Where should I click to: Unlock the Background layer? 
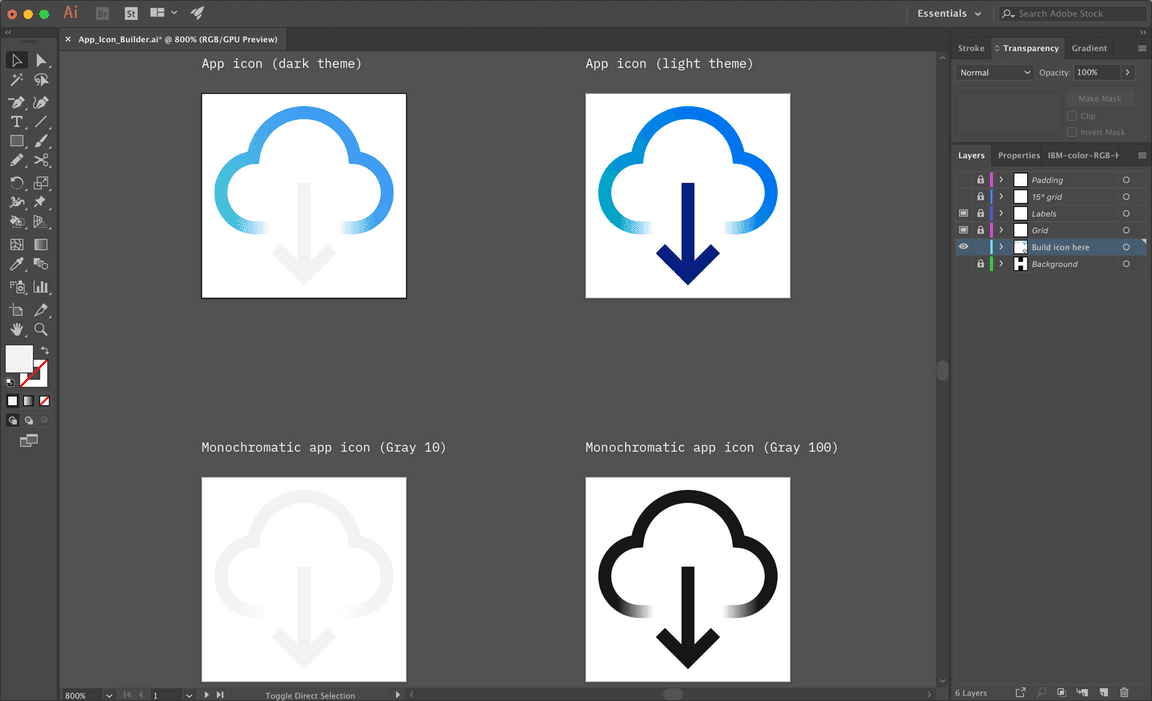point(981,264)
